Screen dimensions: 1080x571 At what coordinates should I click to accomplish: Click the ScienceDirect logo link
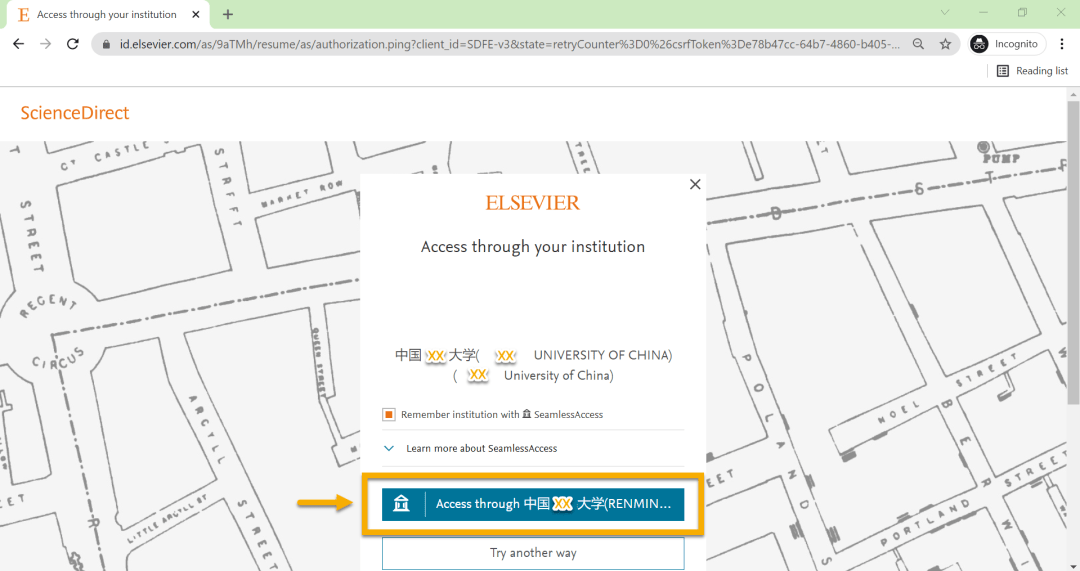(x=75, y=113)
